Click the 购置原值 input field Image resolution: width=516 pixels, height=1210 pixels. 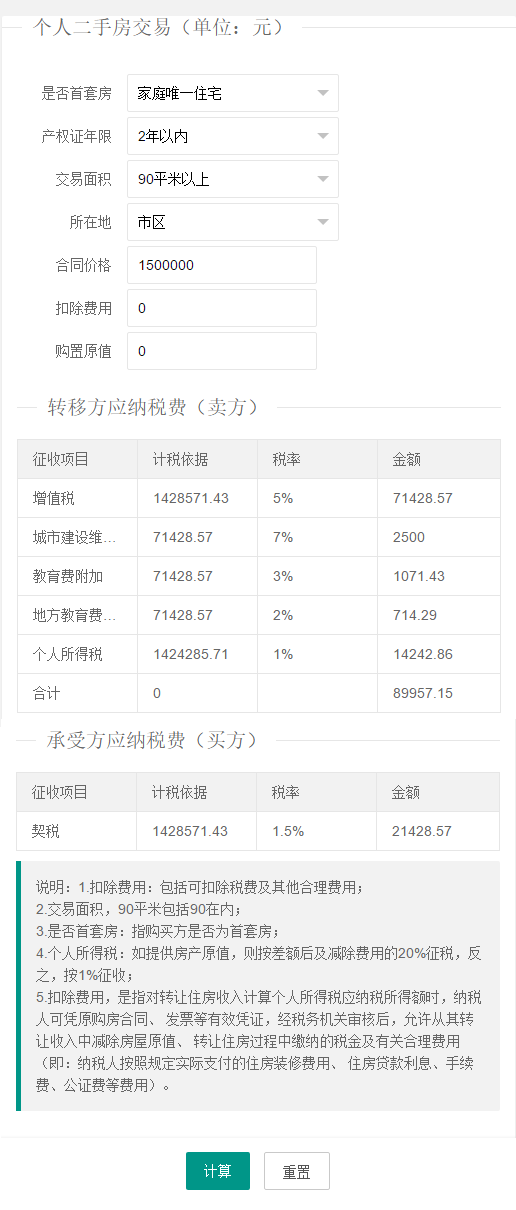coord(222,351)
